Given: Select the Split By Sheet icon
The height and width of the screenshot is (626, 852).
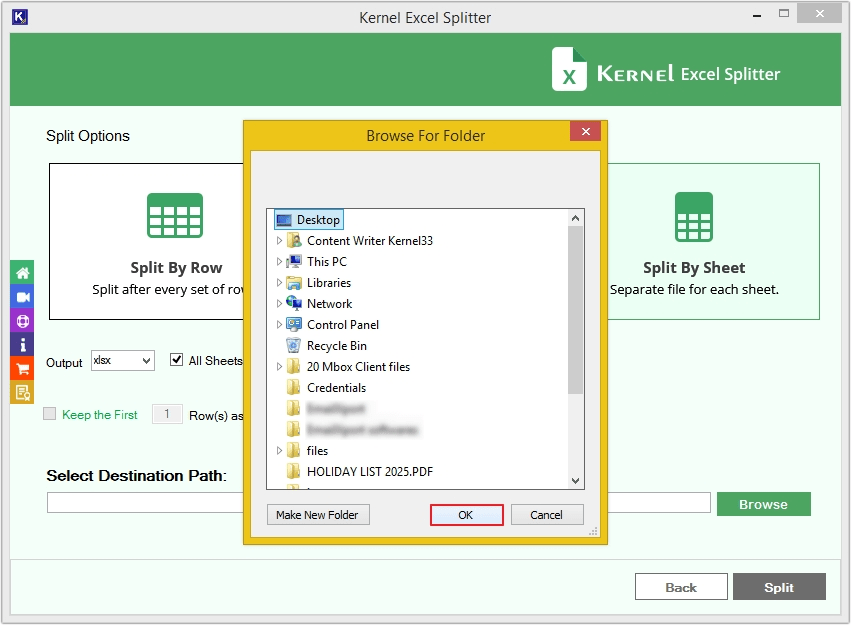Looking at the screenshot, I should [x=694, y=217].
